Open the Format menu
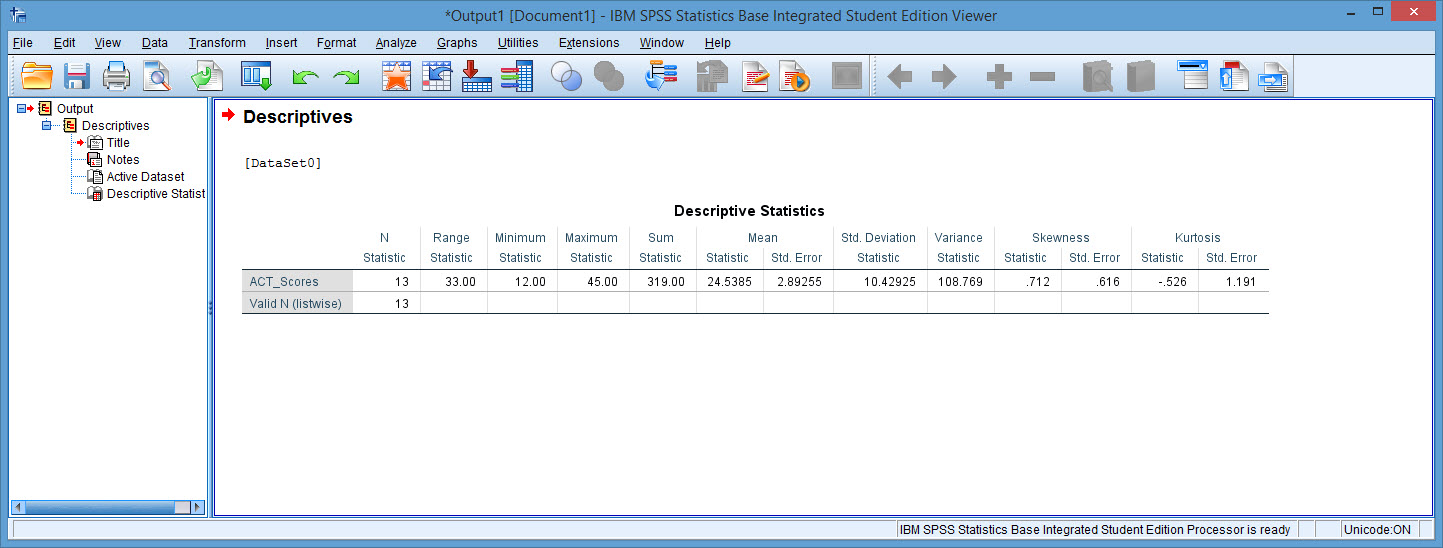Screen dimensions: 1443x548 [336, 43]
